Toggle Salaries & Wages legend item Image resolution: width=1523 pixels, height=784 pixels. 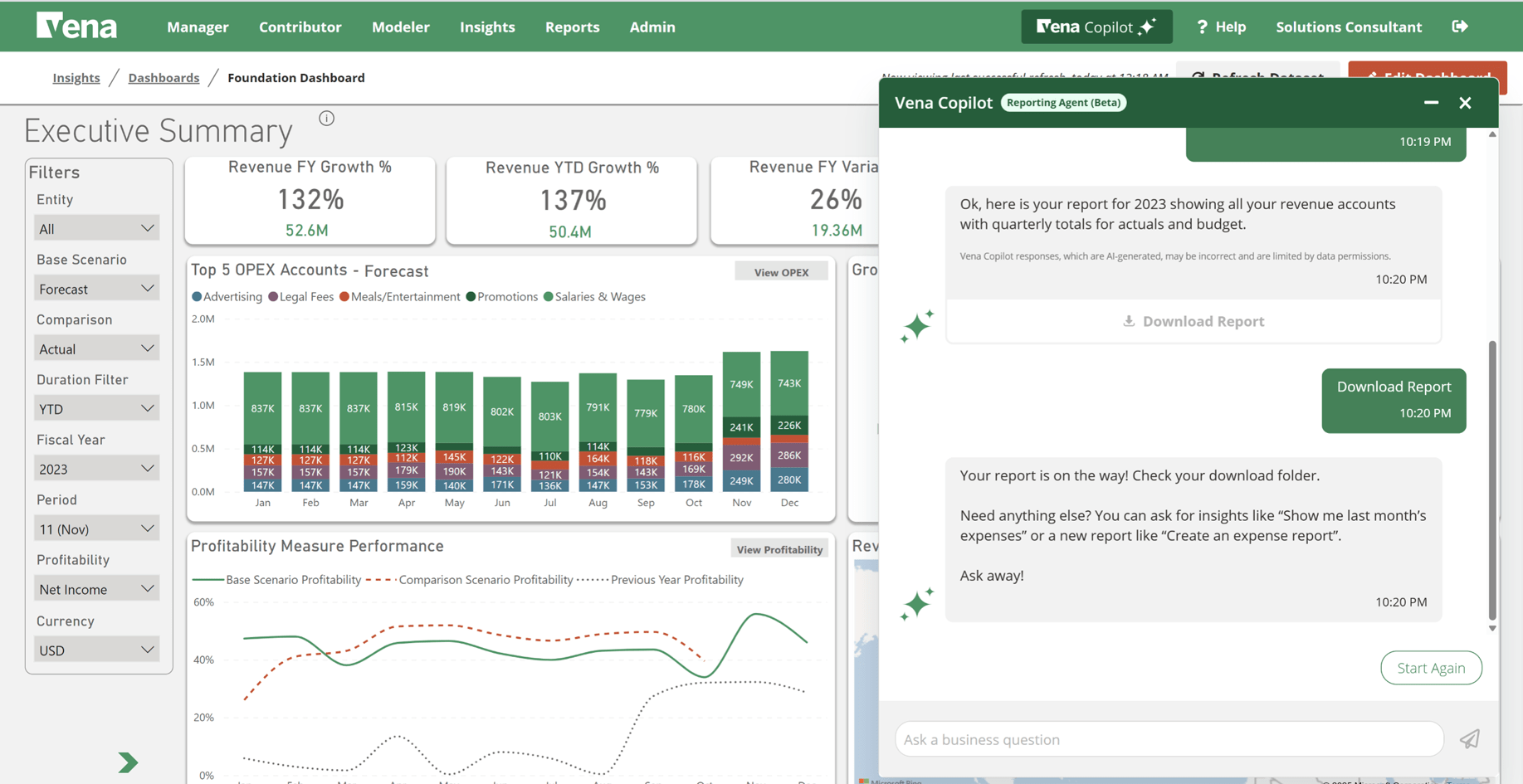(x=594, y=297)
